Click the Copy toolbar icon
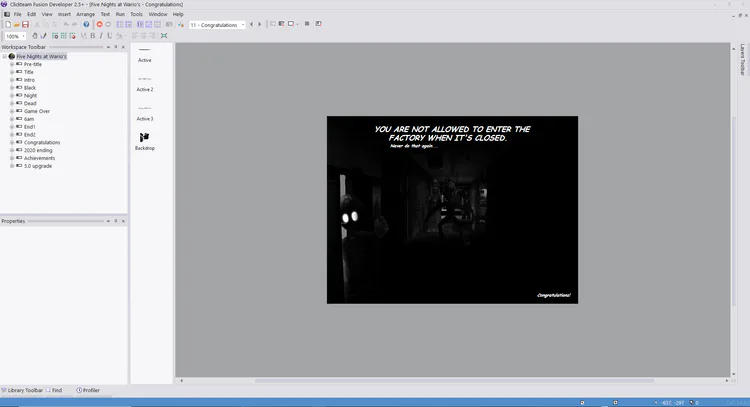Viewport: 750px width, 407px height. [x=45, y=24]
